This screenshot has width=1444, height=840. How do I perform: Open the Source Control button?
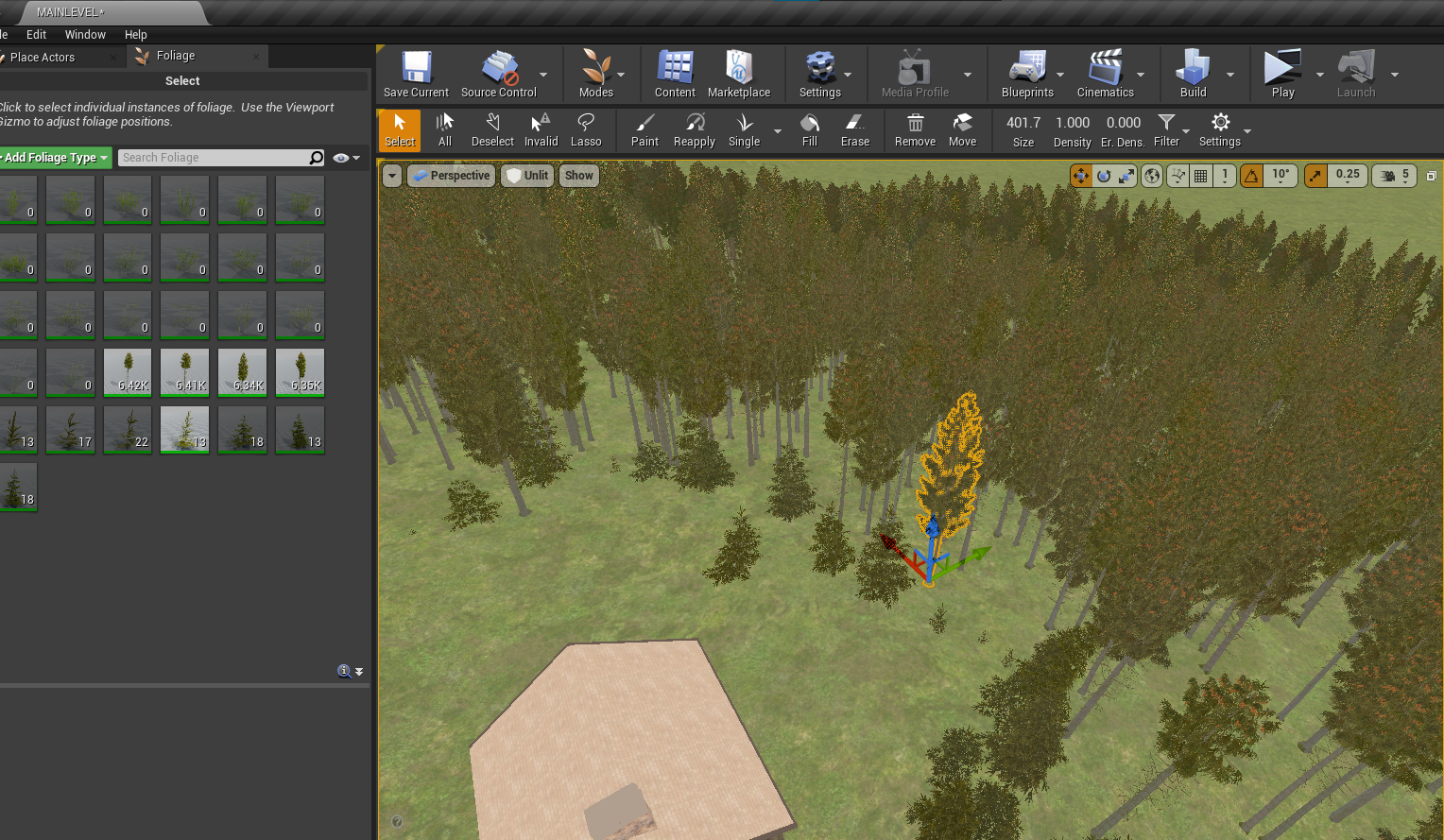tap(499, 74)
